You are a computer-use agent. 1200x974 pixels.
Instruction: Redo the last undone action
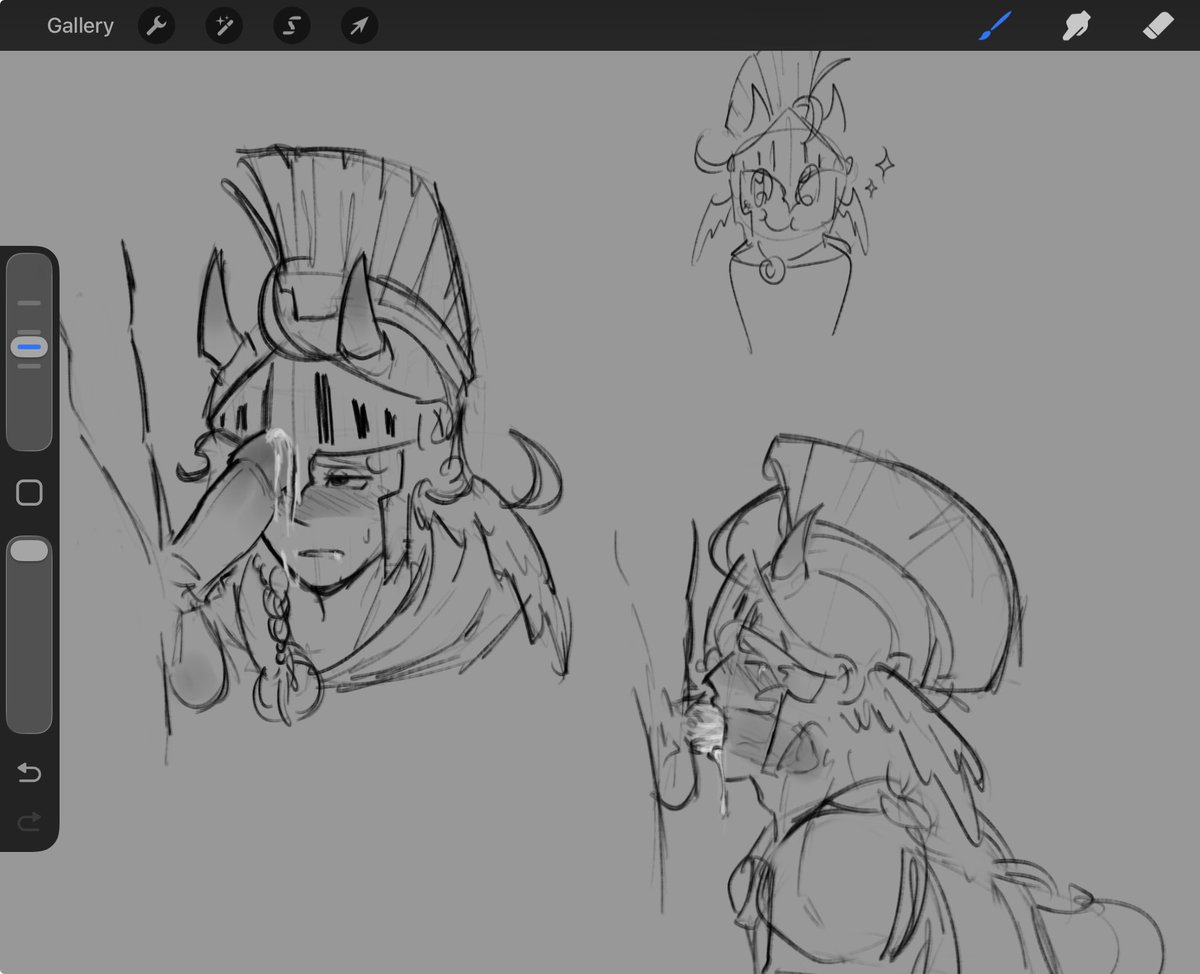point(29,821)
